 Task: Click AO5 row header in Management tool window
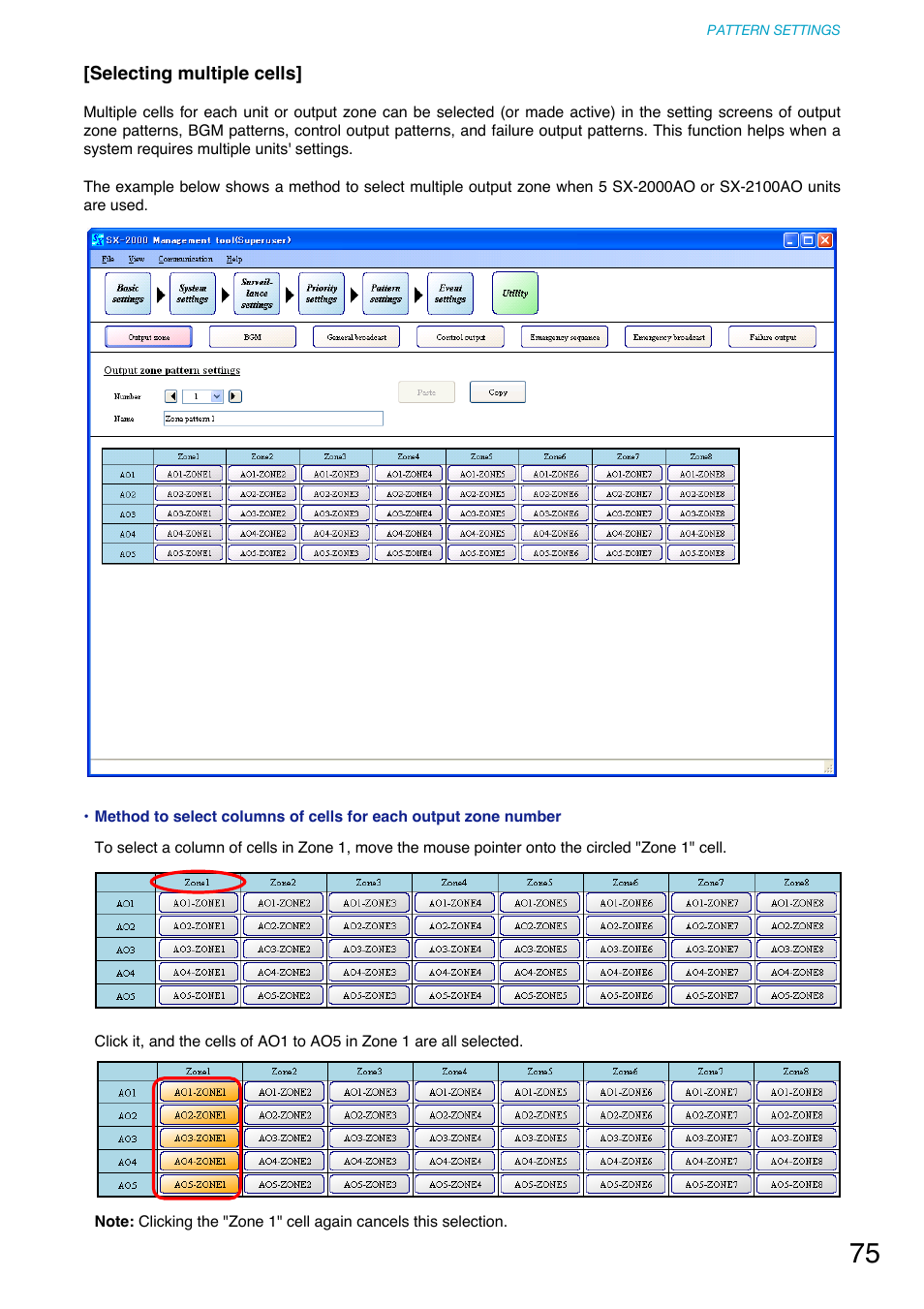128,554
